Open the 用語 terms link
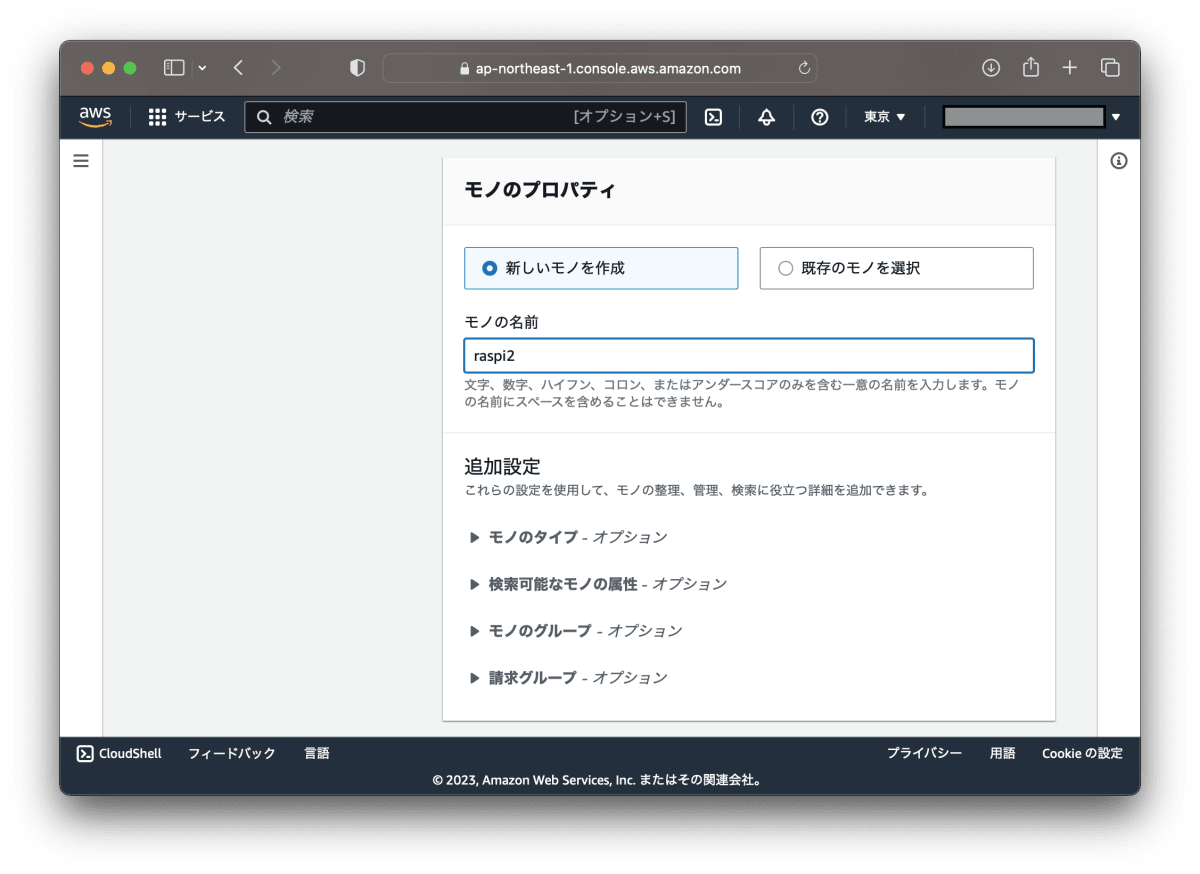The image size is (1200, 874). [1003, 753]
